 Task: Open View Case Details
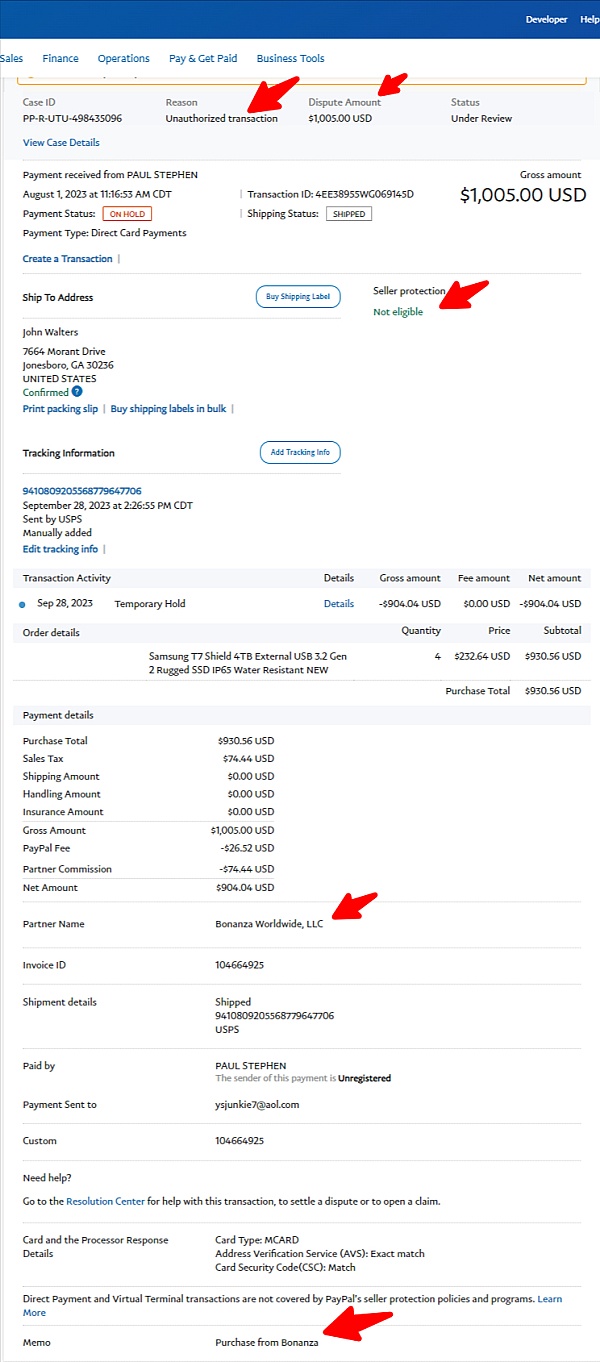[x=61, y=143]
